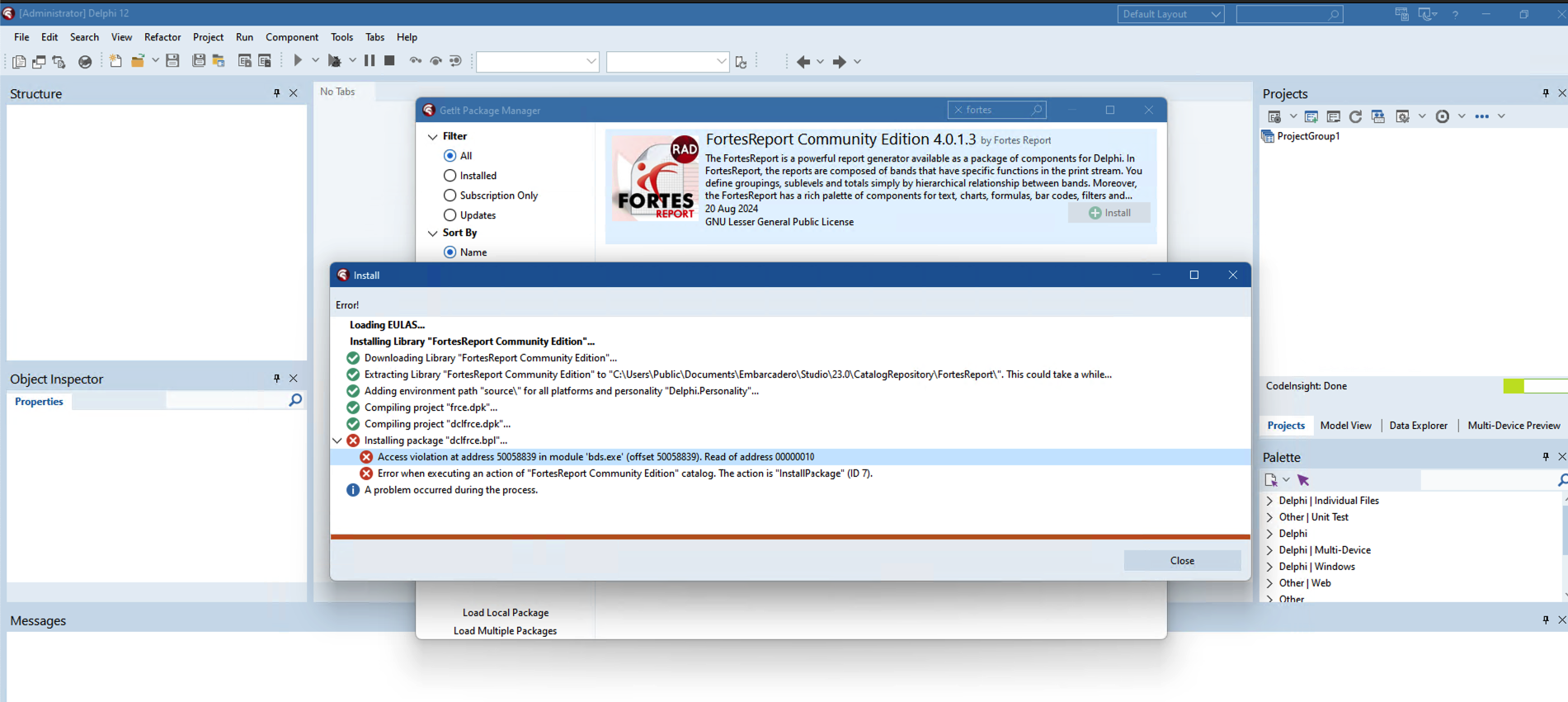This screenshot has height=702, width=1568.
Task: Click Load Local Package
Action: pos(506,613)
